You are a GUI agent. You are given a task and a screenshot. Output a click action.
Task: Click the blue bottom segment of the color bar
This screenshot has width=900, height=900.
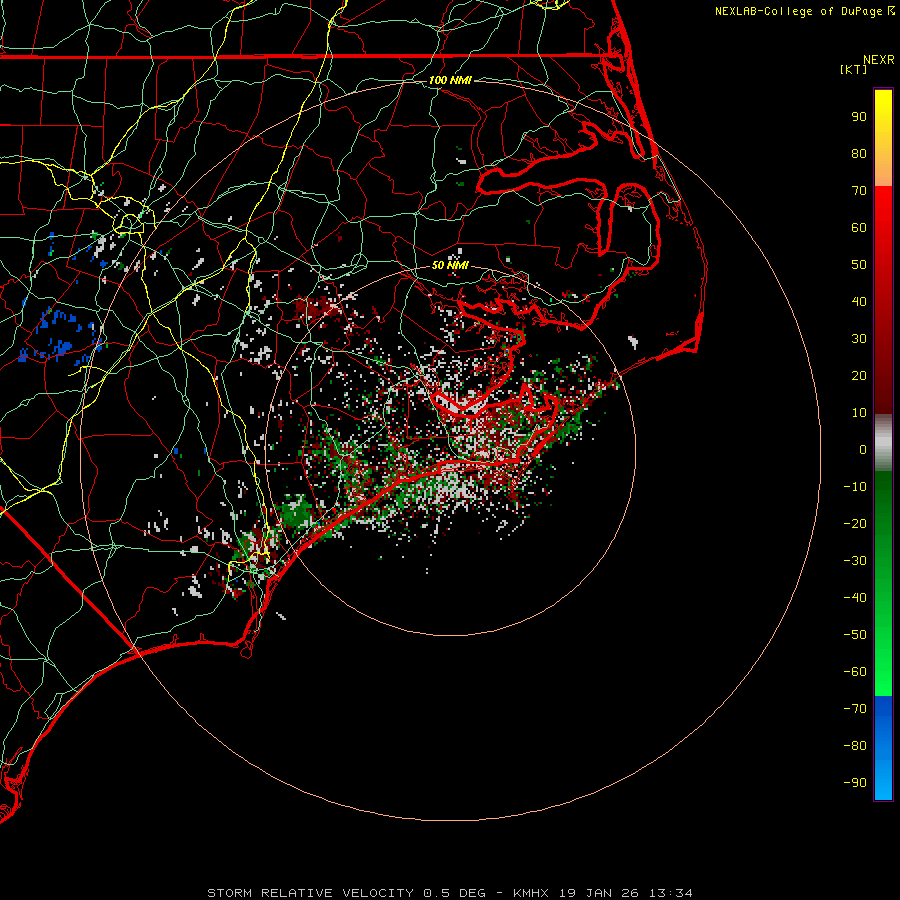[883, 747]
